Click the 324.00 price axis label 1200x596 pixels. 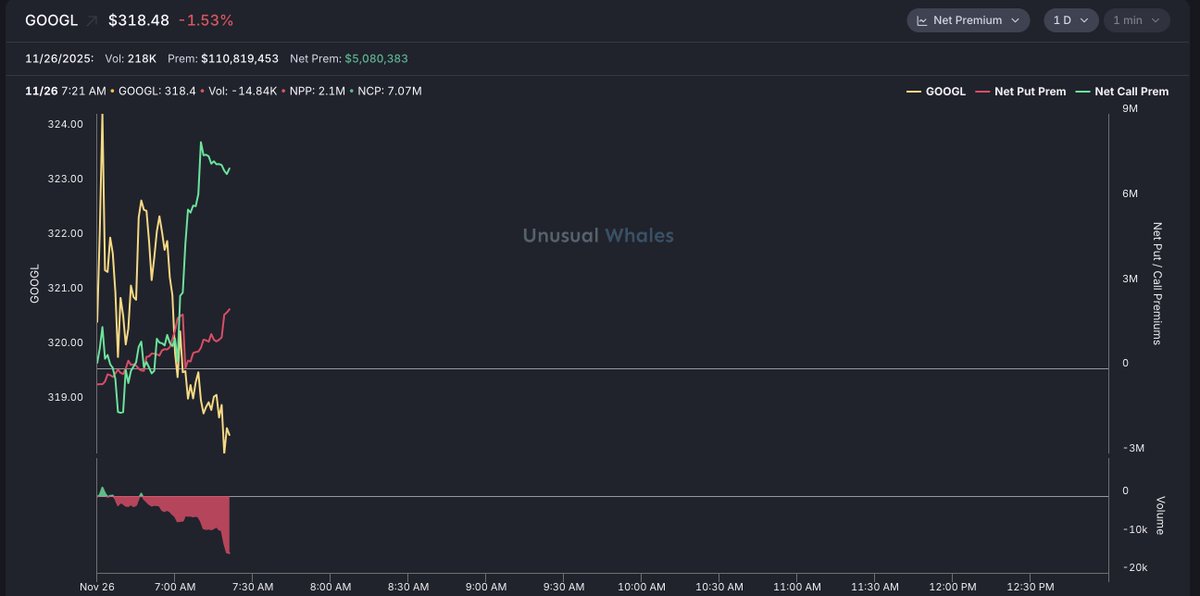(65, 124)
